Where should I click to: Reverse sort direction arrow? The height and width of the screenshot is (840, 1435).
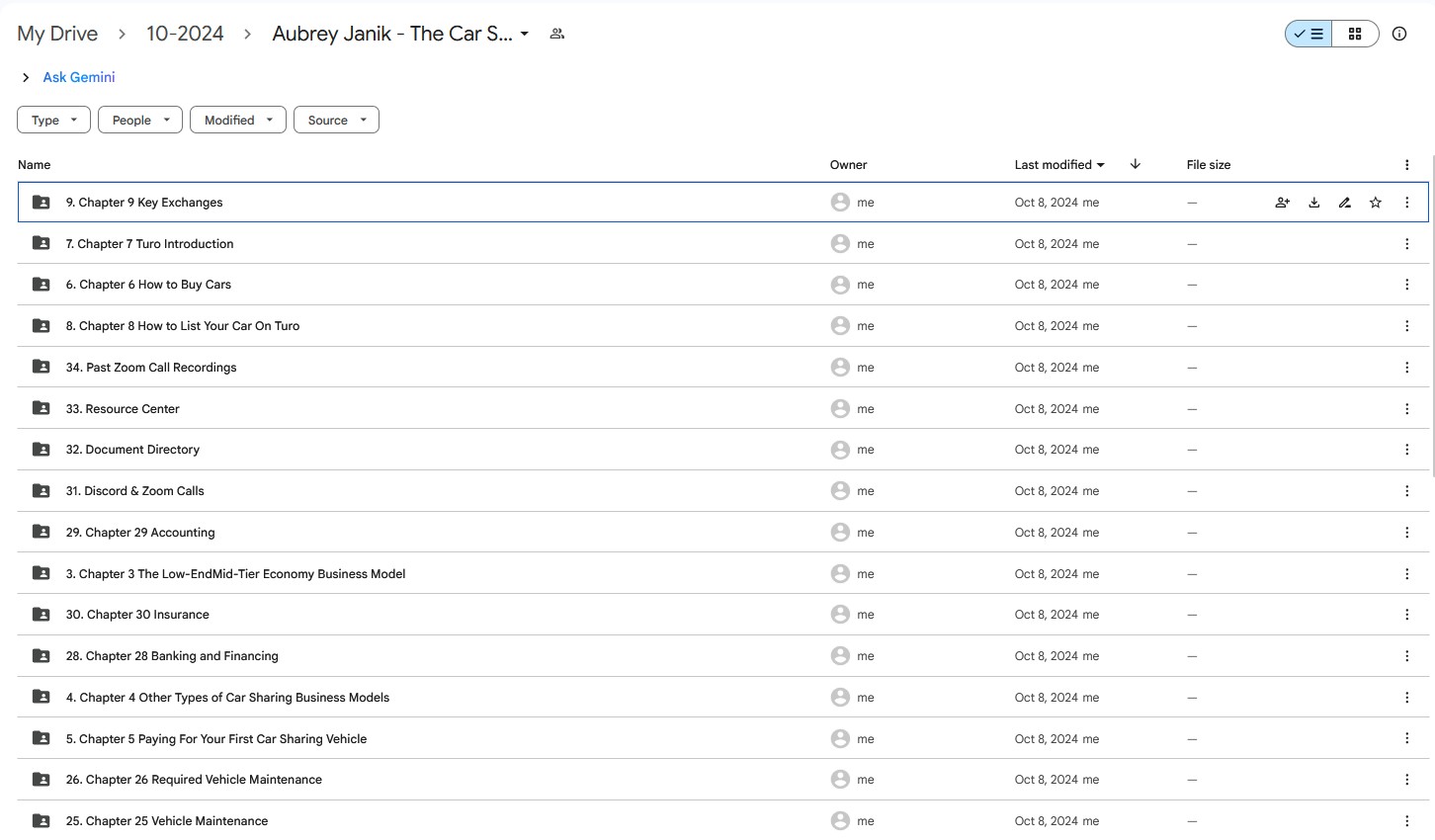(x=1135, y=164)
